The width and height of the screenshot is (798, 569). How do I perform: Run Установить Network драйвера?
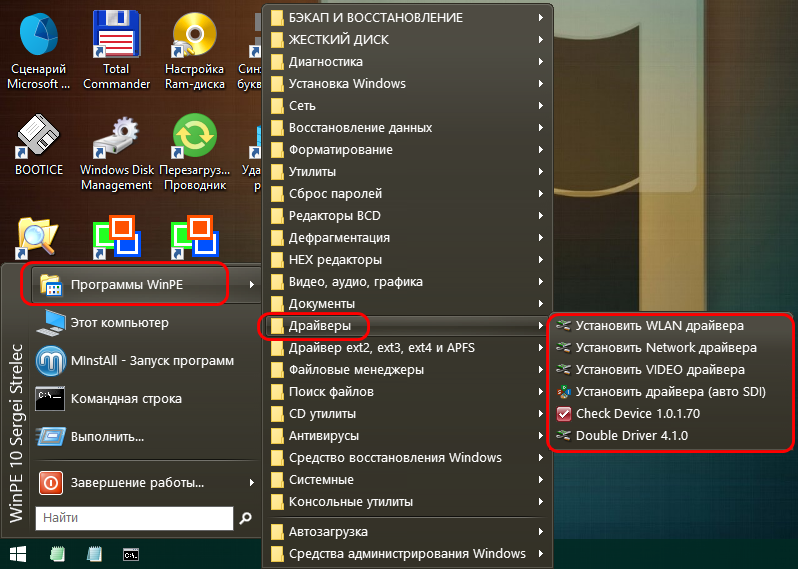click(670, 348)
